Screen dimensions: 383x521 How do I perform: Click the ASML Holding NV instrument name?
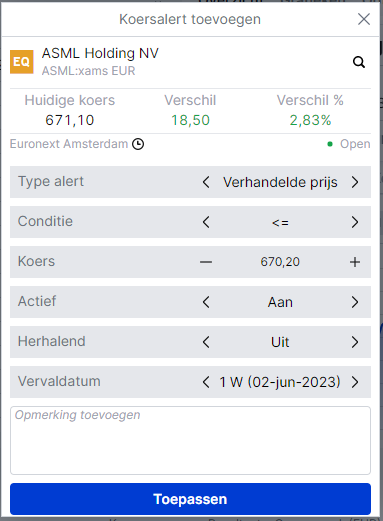(x=100, y=53)
